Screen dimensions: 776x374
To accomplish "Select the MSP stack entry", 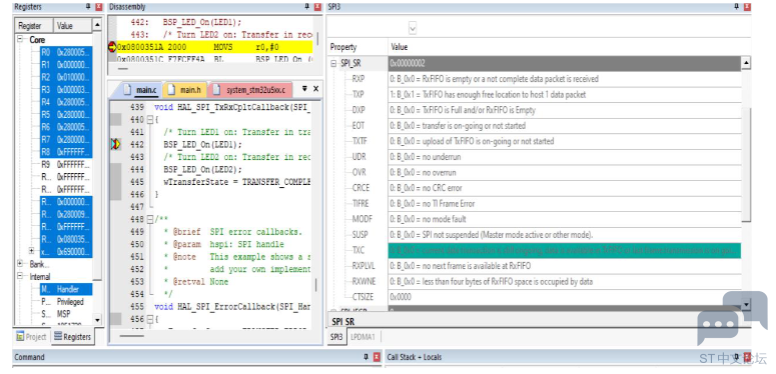I will [x=66, y=314].
